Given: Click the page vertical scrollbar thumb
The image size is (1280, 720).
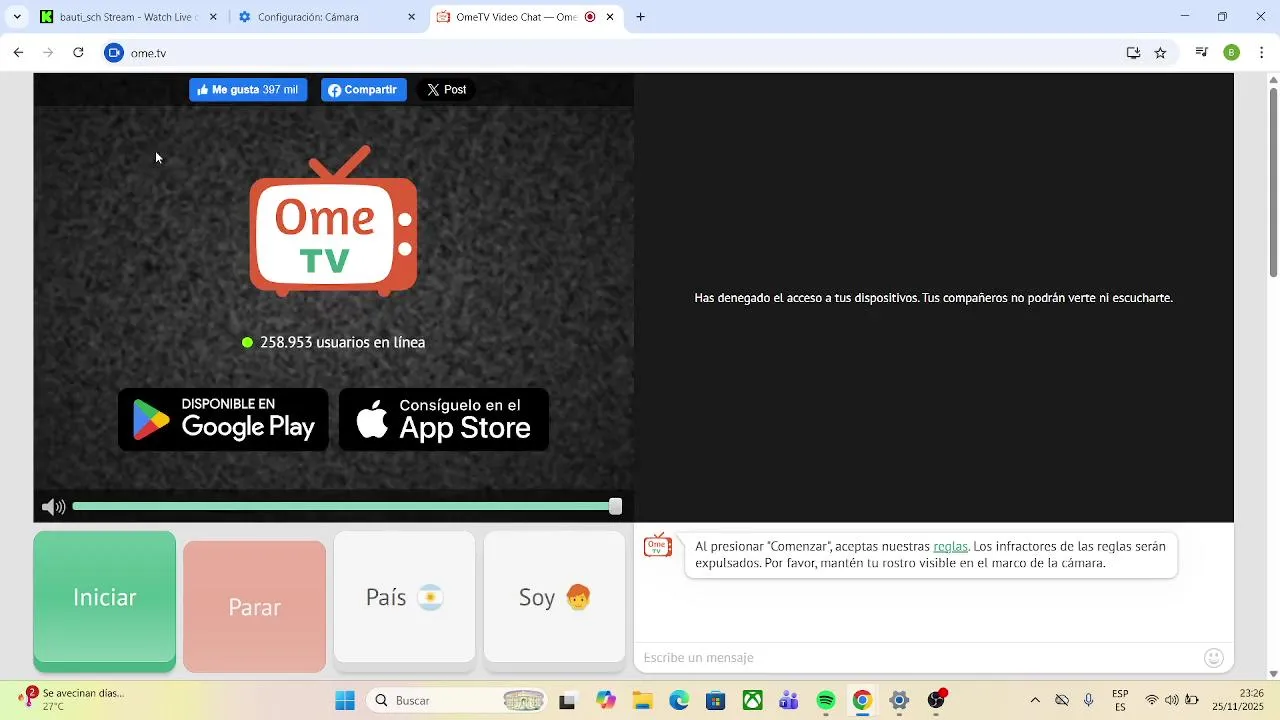Looking at the screenshot, I should (1273, 182).
